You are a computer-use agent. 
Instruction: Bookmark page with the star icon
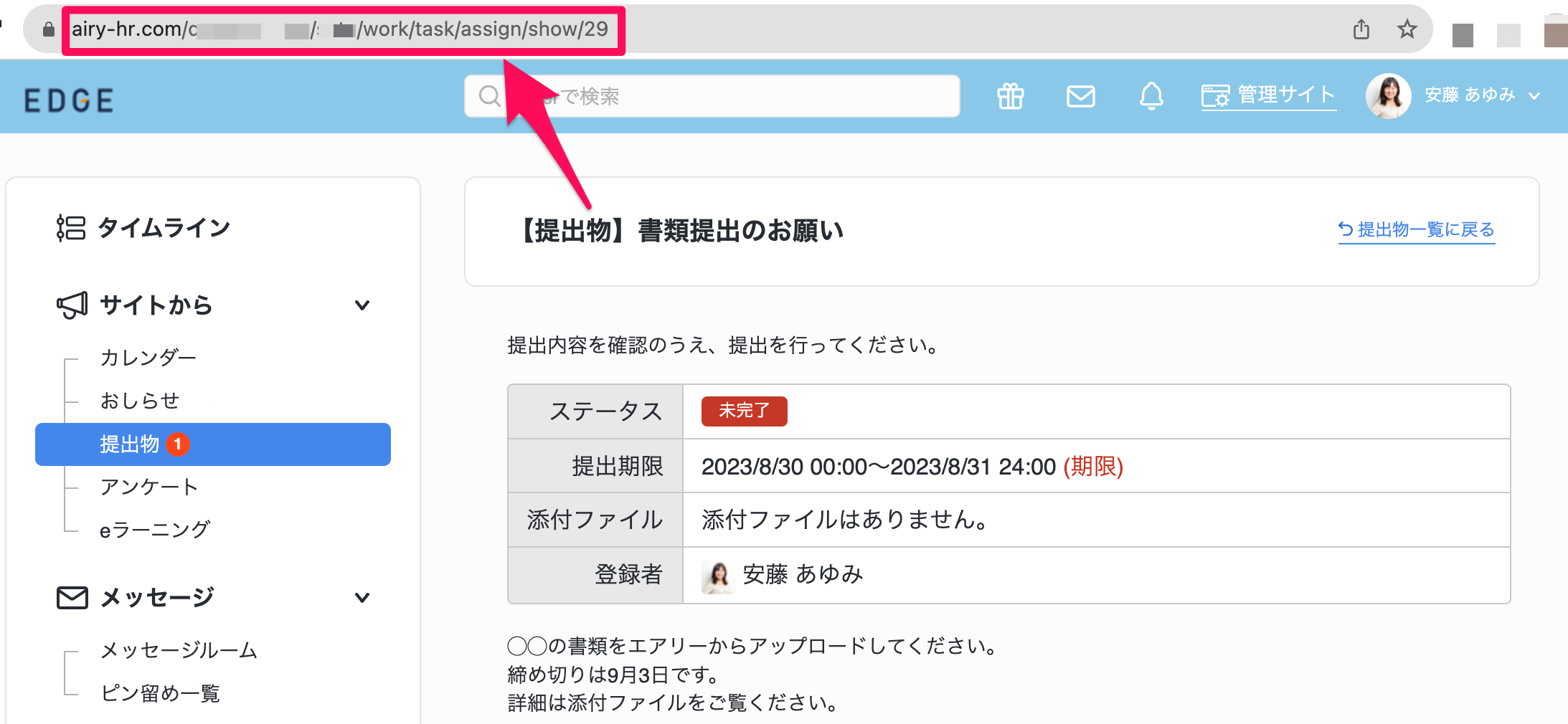tap(1407, 29)
